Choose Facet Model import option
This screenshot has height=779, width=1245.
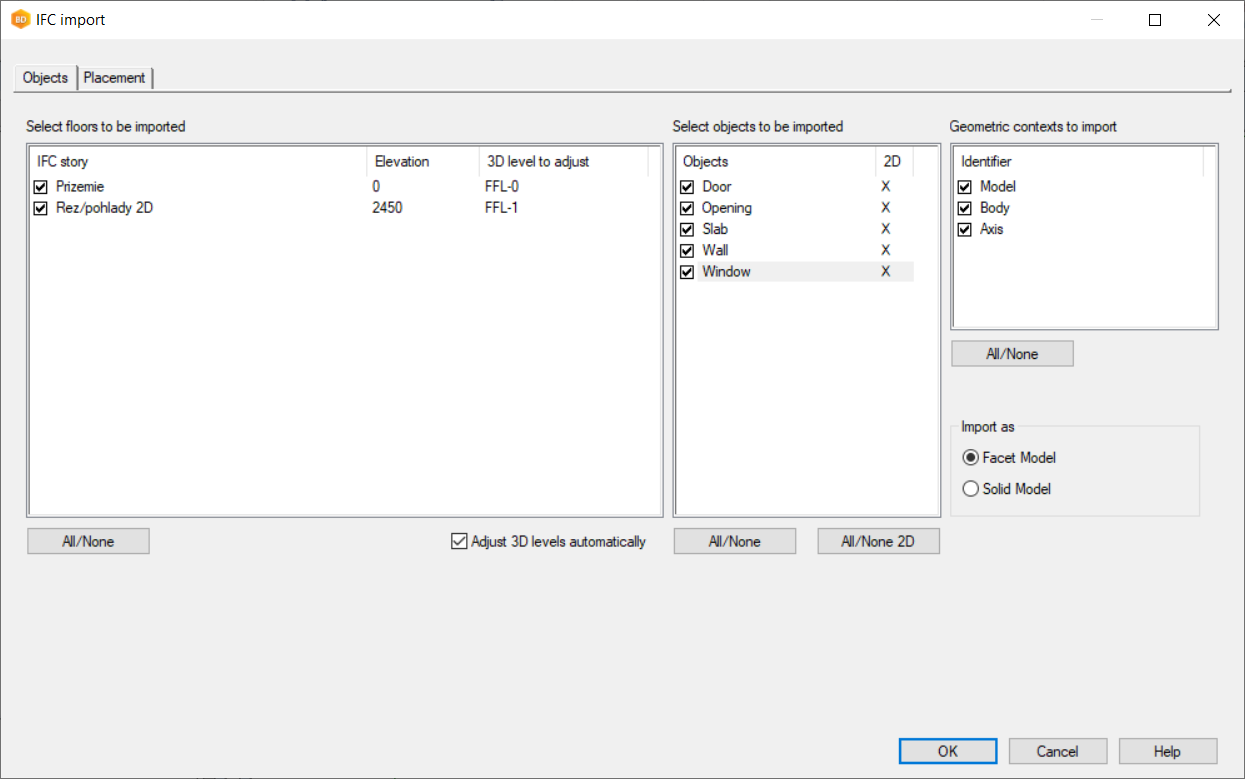[x=970, y=458]
